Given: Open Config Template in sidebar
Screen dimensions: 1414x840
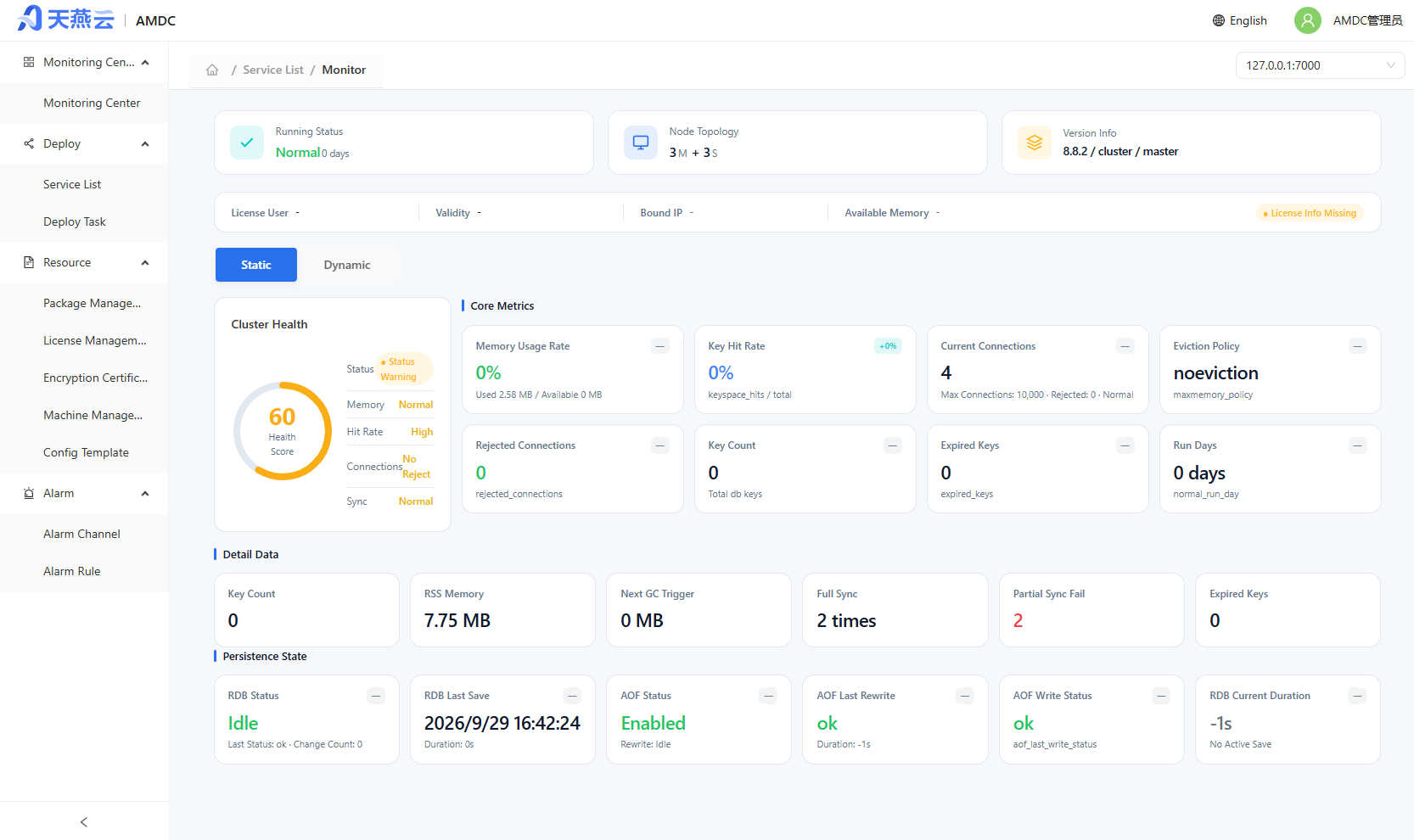Looking at the screenshot, I should click(x=84, y=452).
